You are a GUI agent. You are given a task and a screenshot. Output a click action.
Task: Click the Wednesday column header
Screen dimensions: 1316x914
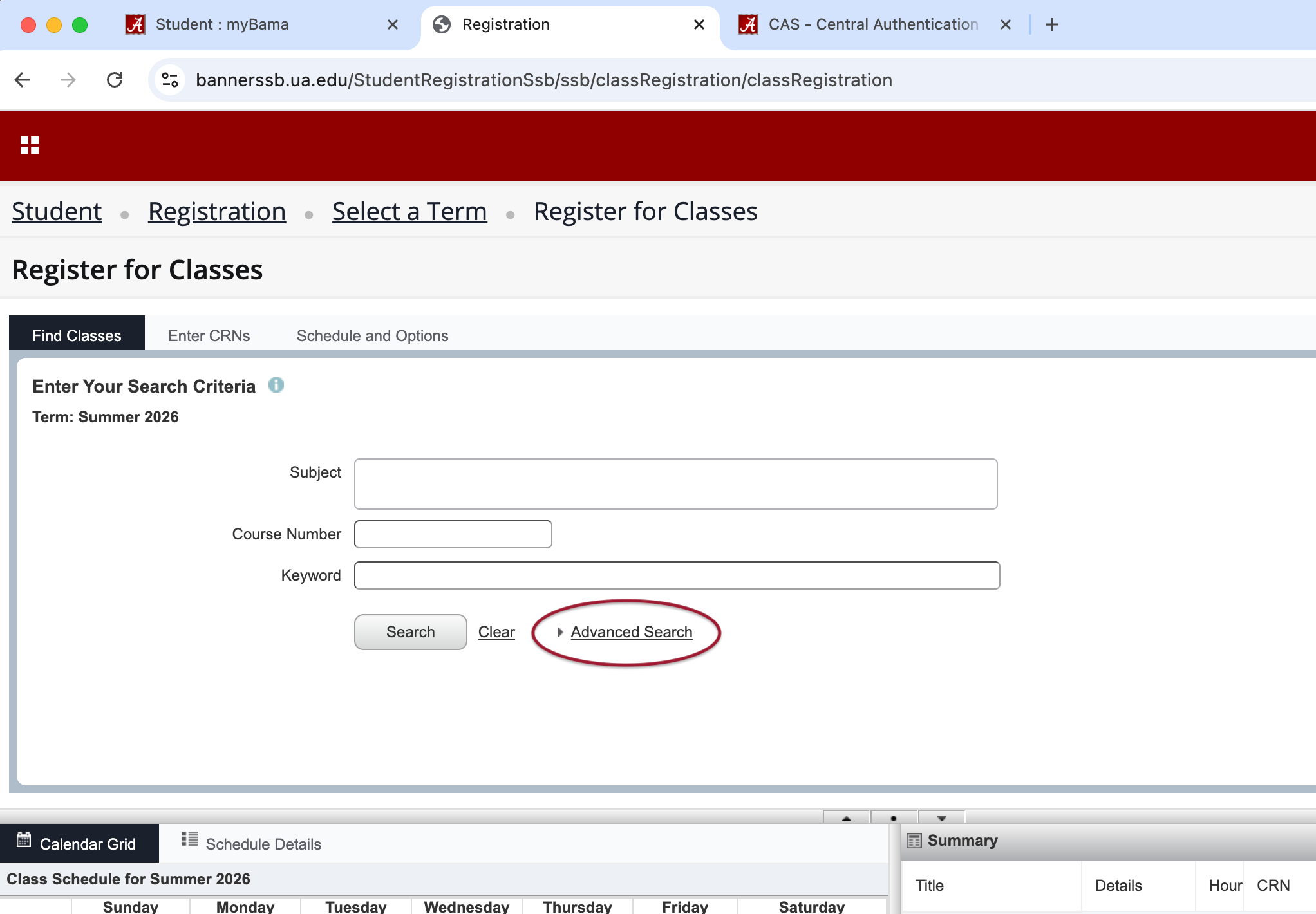pos(467,906)
